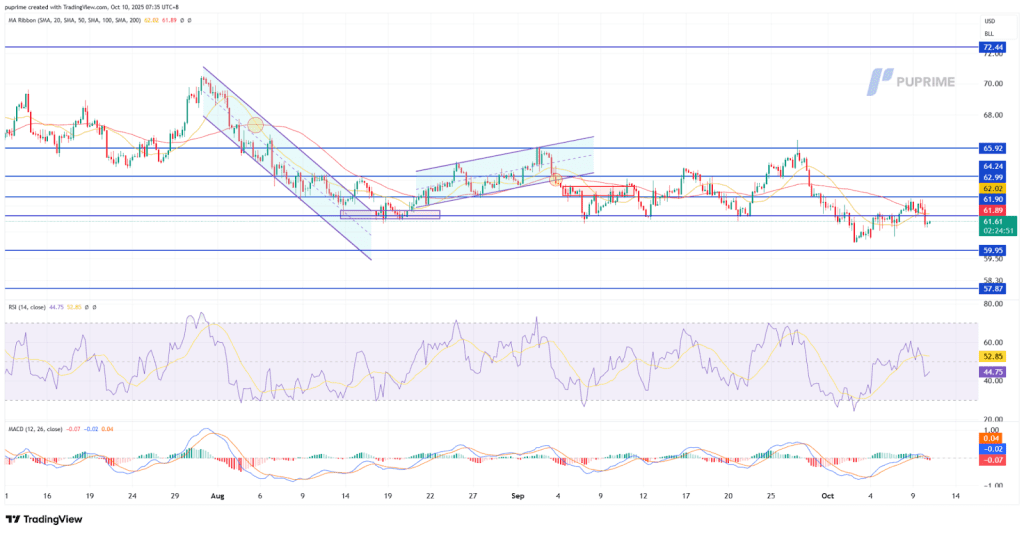This screenshot has width=1024, height=534.
Task: Click the 72.44 resistance price label
Action: (993, 47)
